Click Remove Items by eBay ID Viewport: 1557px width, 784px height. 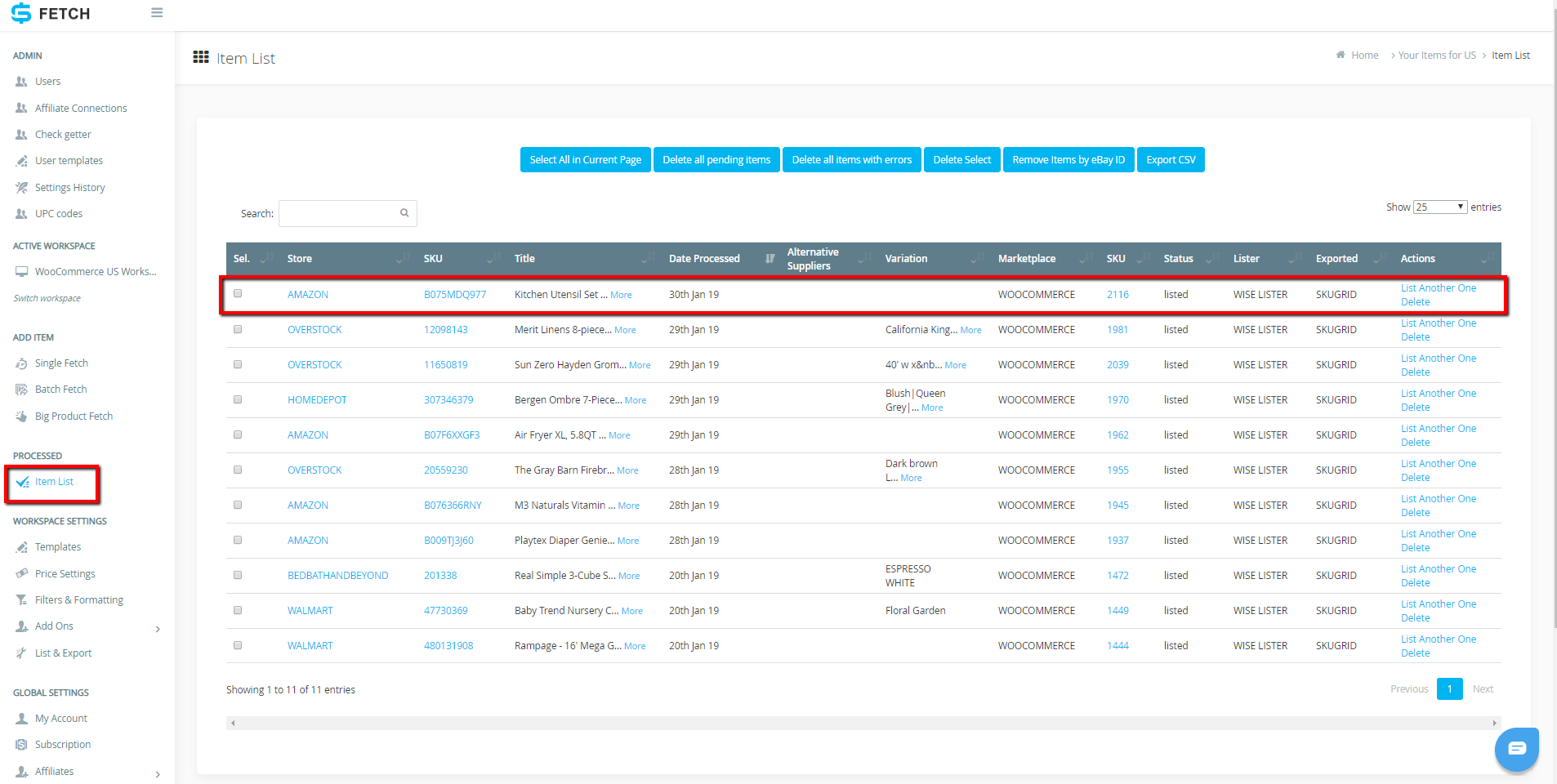coord(1068,160)
